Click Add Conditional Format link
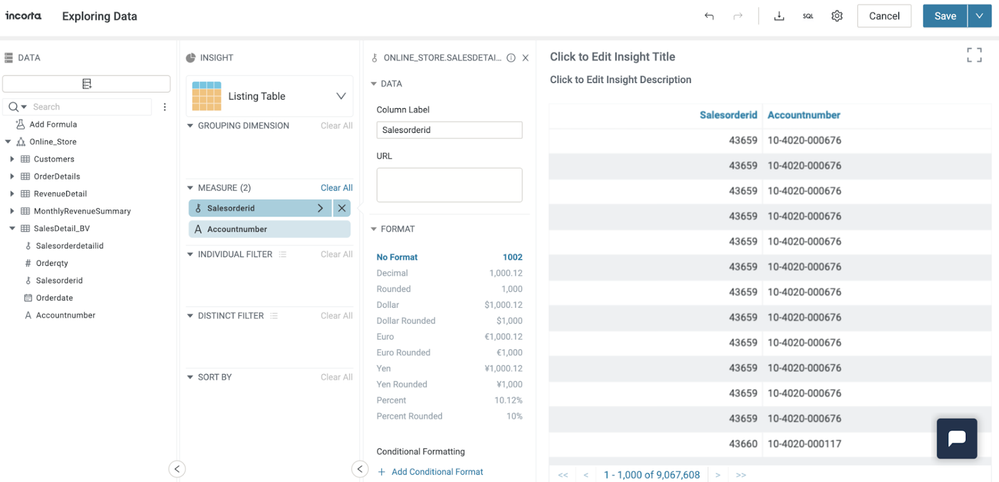 pyautogui.click(x=436, y=472)
